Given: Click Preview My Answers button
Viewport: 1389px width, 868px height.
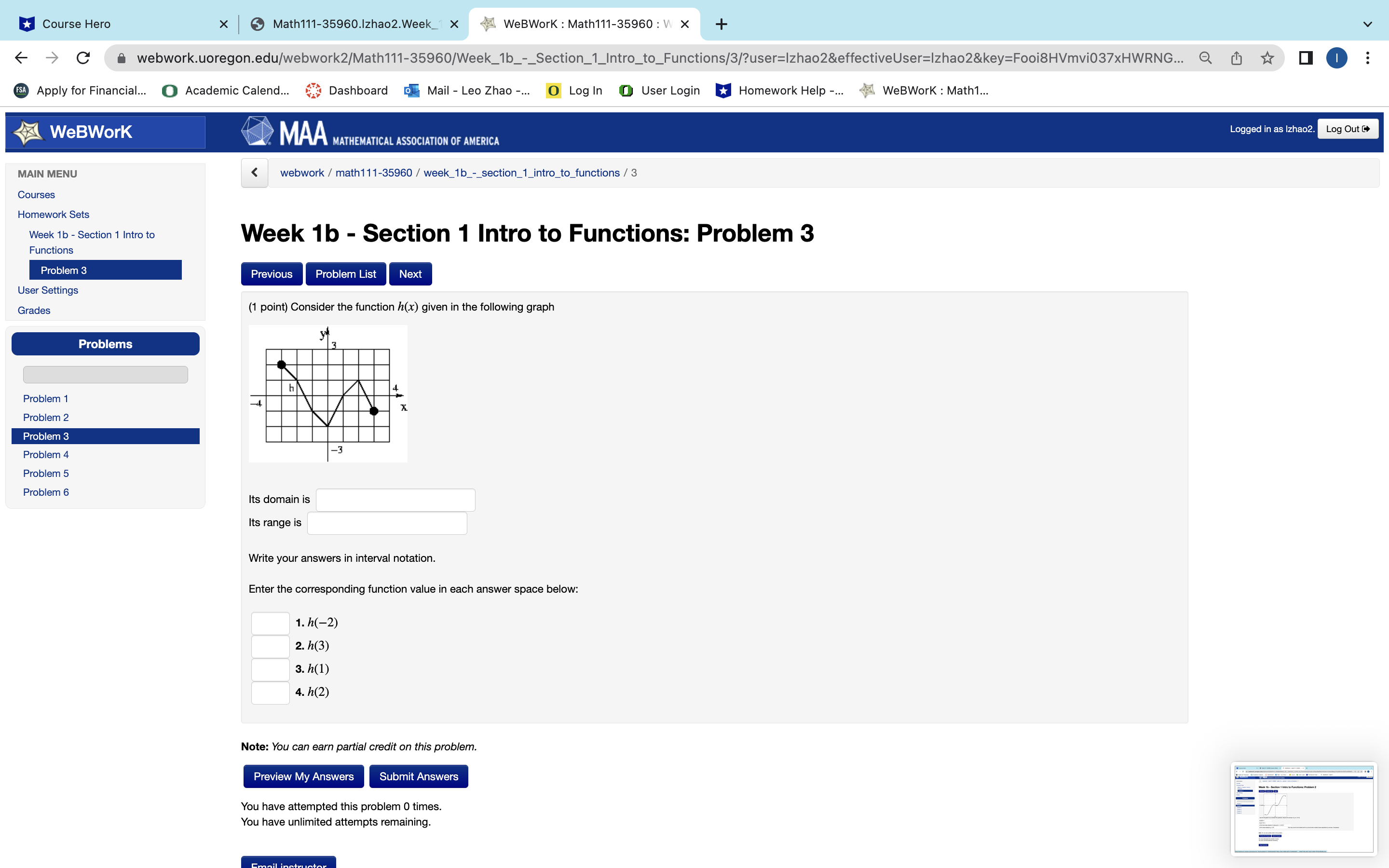Looking at the screenshot, I should [303, 776].
